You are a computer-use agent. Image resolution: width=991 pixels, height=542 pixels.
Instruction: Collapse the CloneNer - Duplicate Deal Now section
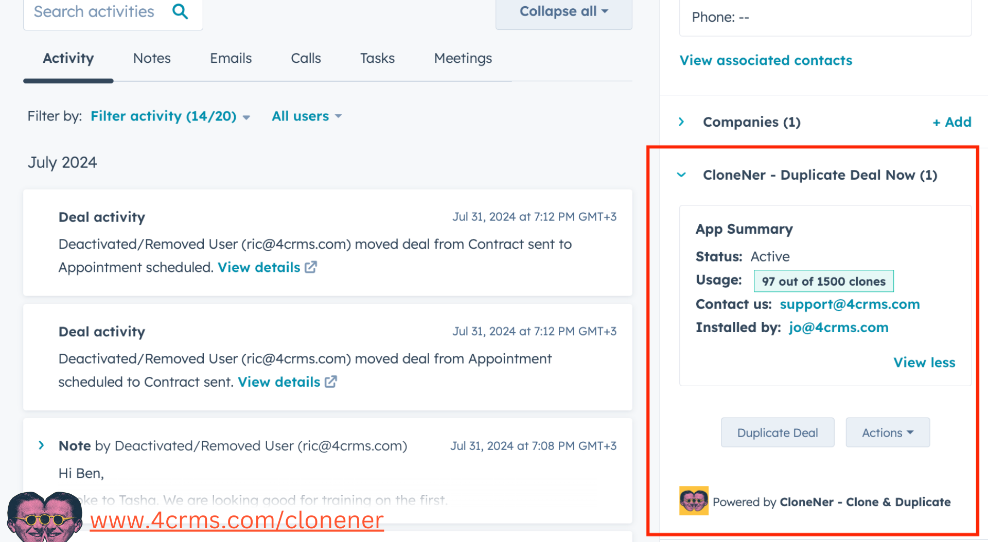pos(681,175)
